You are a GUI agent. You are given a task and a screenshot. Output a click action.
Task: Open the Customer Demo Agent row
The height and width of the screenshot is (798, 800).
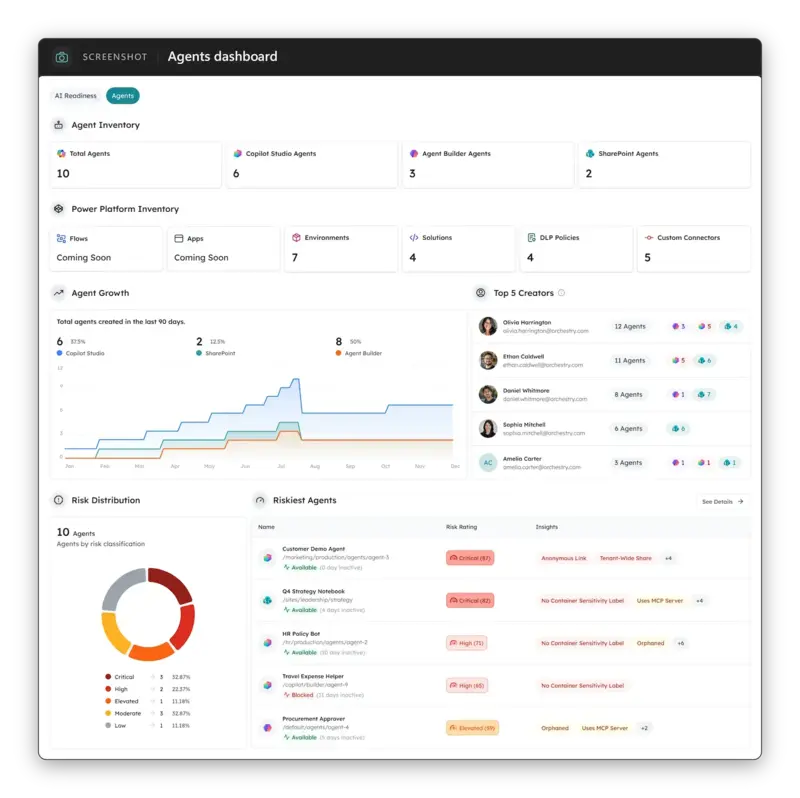click(x=503, y=558)
